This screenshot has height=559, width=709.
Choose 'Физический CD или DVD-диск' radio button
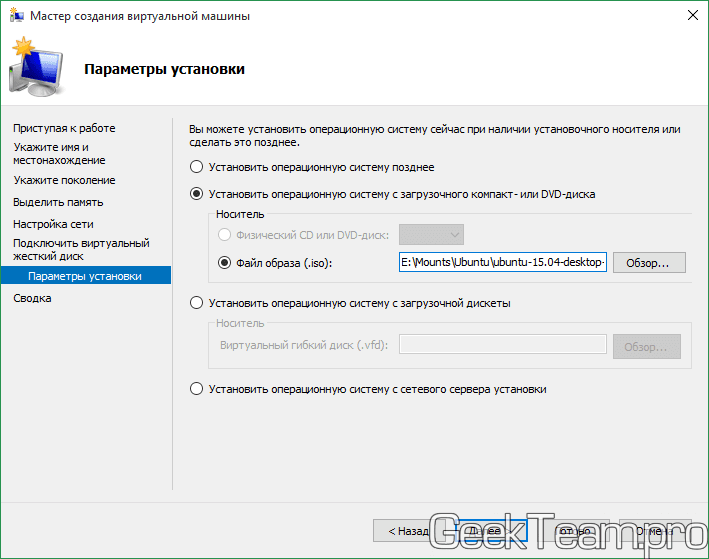point(225,235)
